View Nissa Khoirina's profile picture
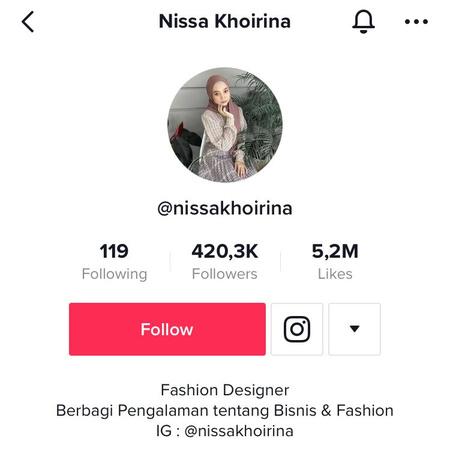 pos(225,125)
